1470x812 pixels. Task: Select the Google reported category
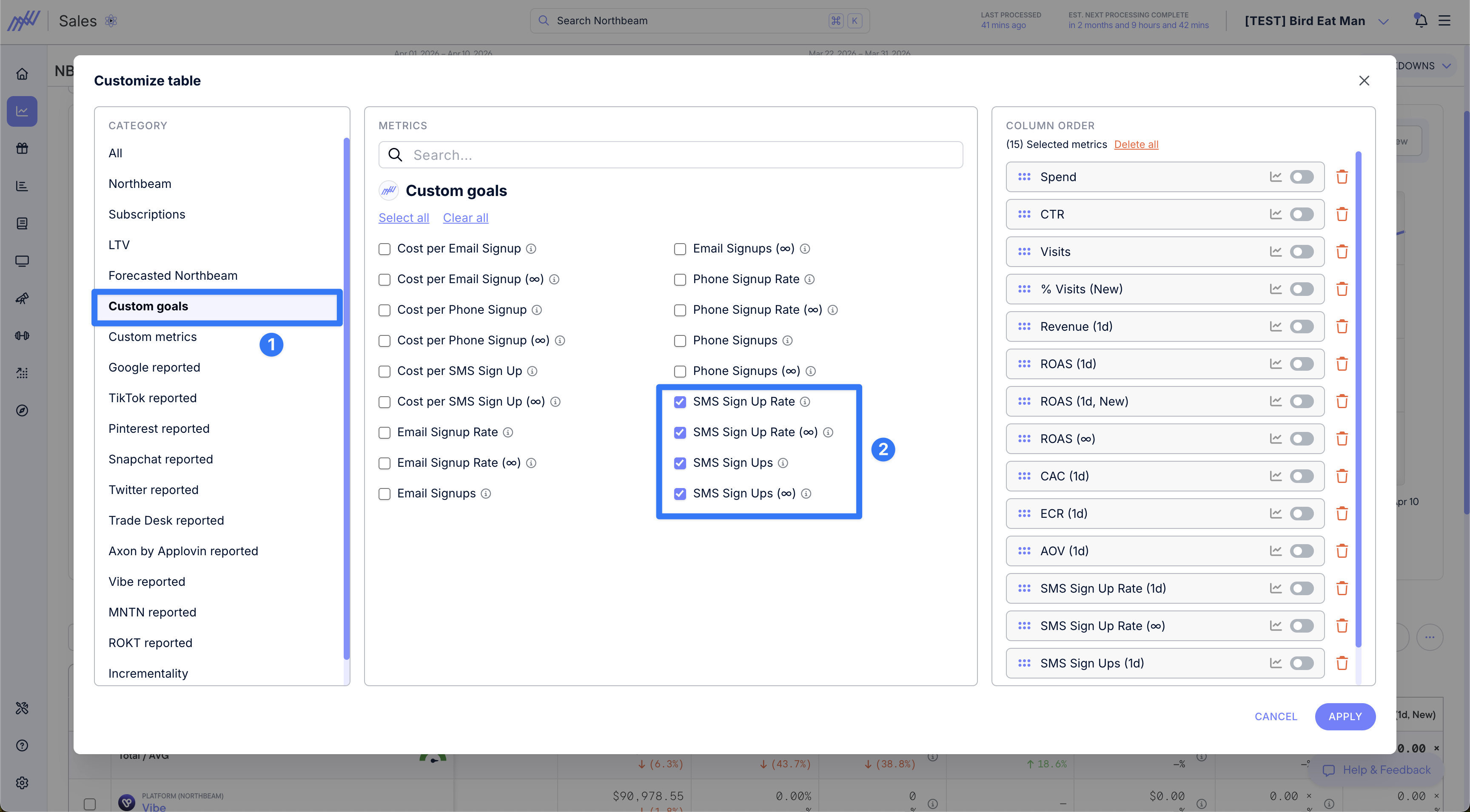[154, 367]
